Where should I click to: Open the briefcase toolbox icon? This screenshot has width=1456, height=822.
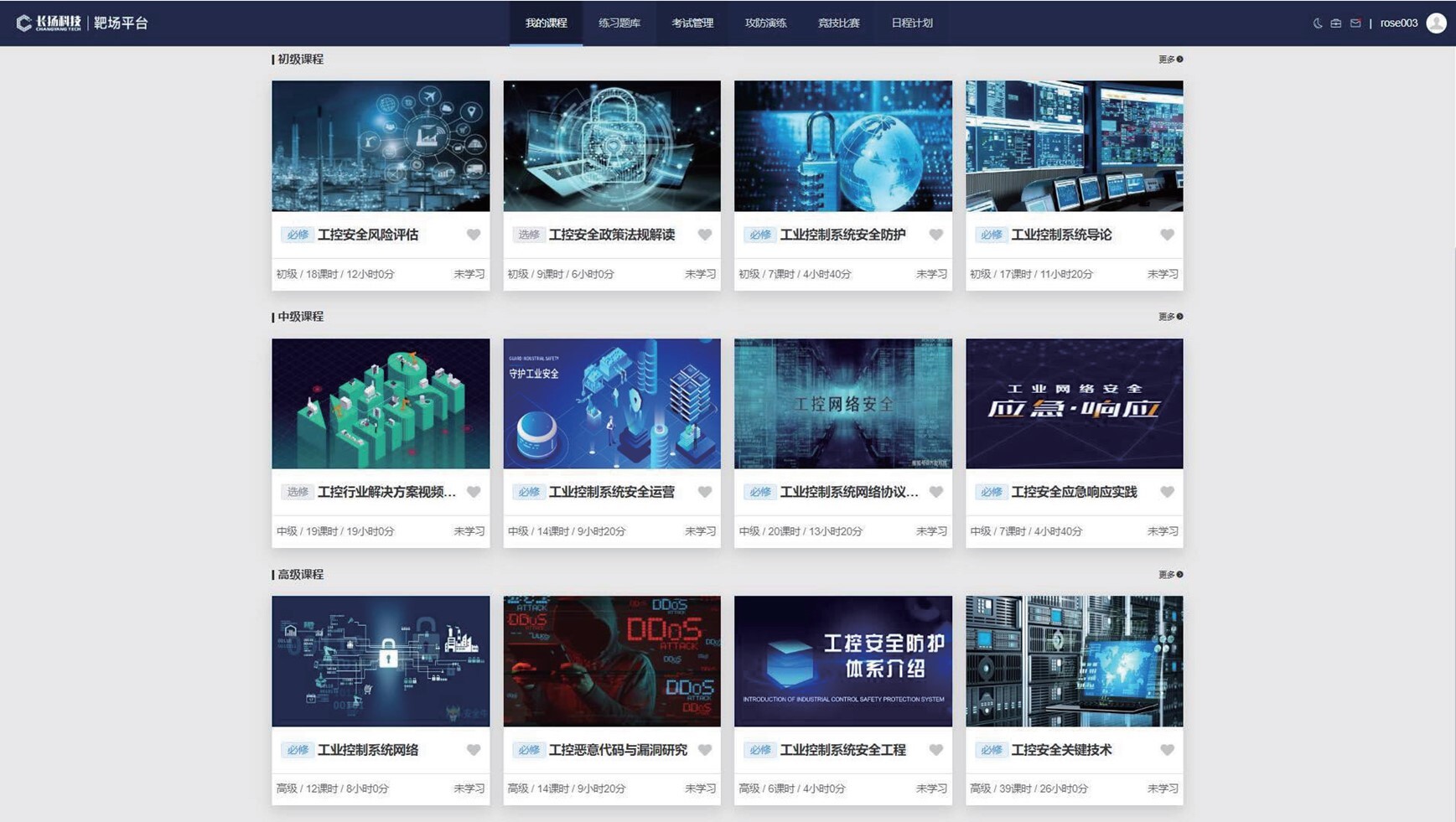[1336, 23]
